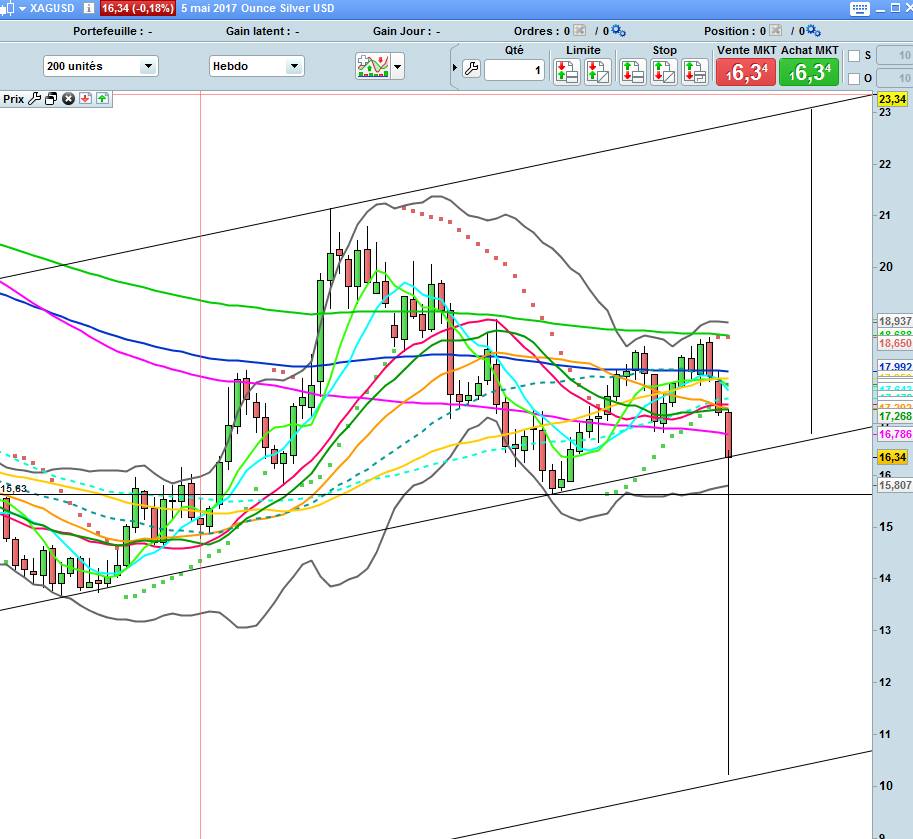The image size is (913, 839).
Task: Open the instrument info 'i' icon
Action: coord(89,8)
